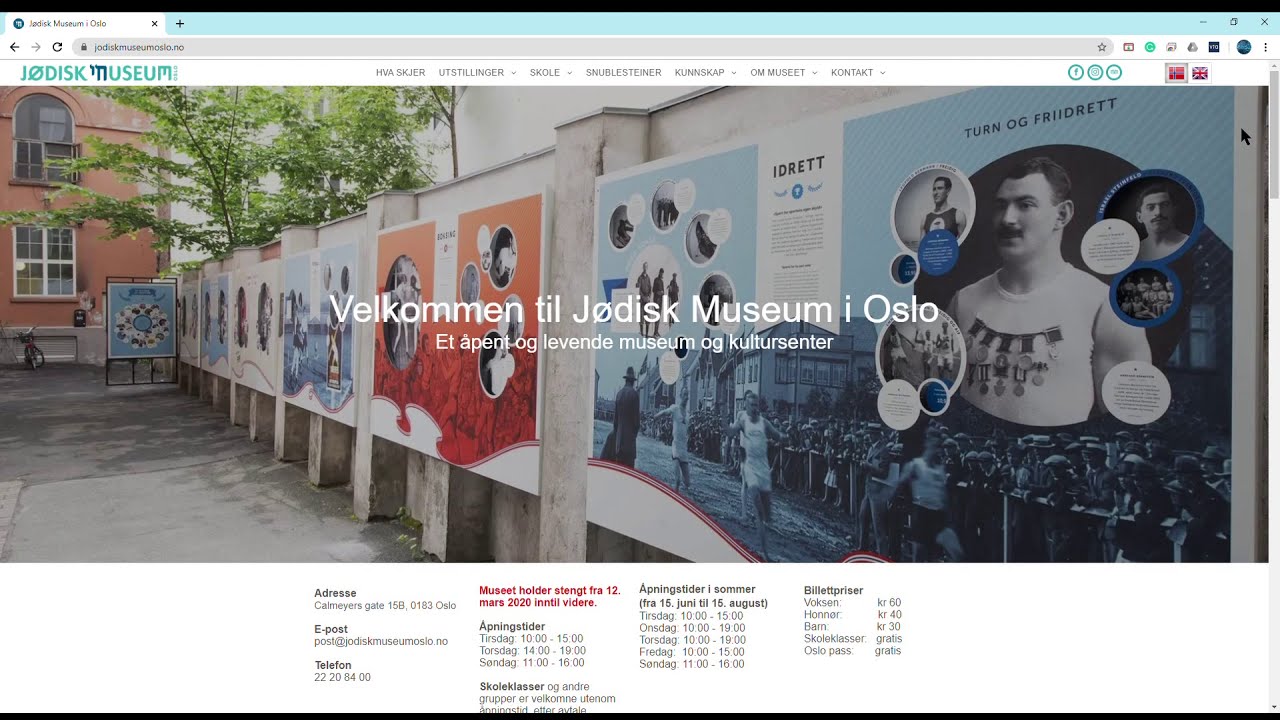The width and height of the screenshot is (1280, 720).
Task: Reload the page
Action: 57,47
